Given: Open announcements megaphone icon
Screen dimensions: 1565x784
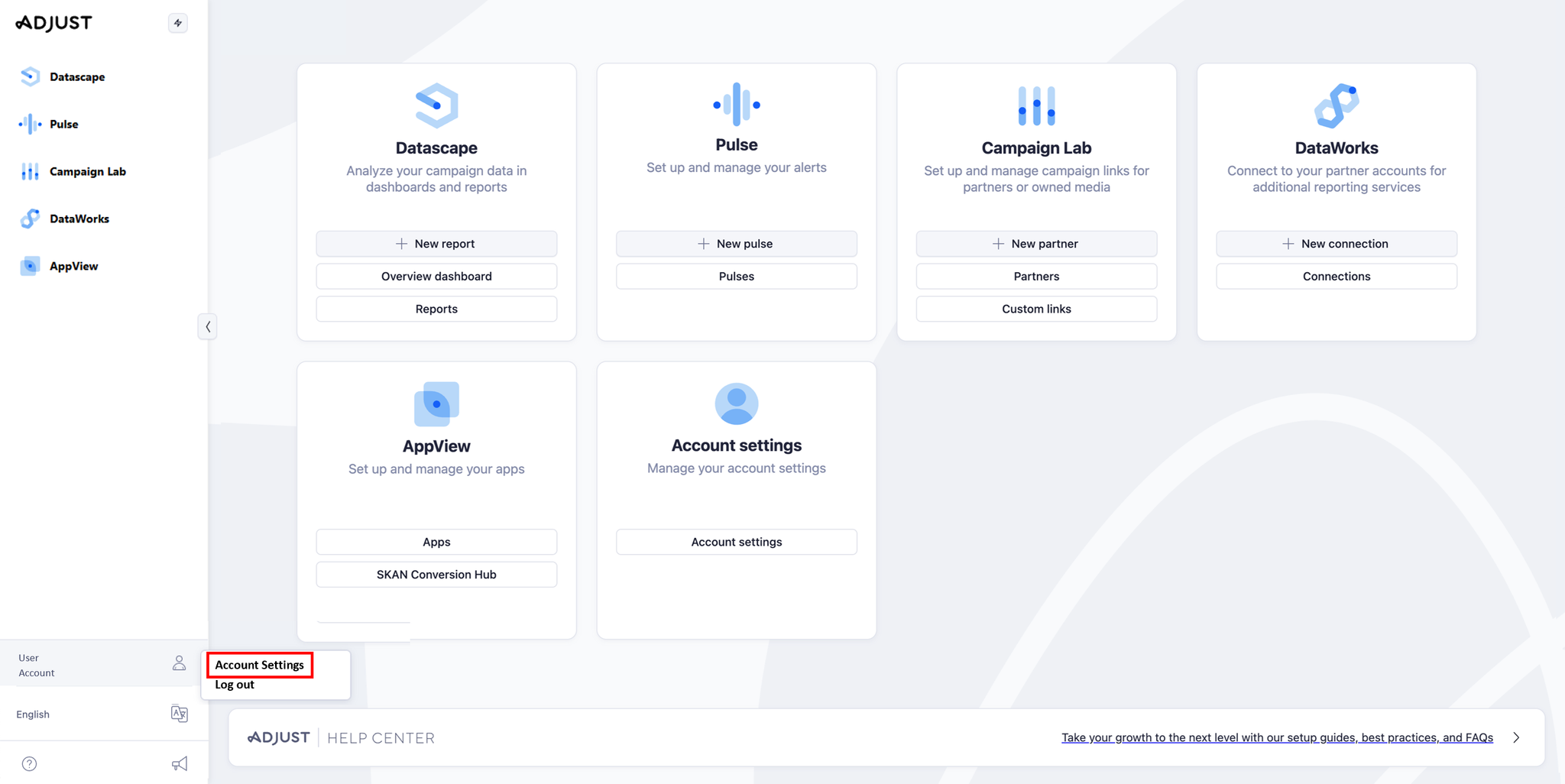Looking at the screenshot, I should 179,763.
